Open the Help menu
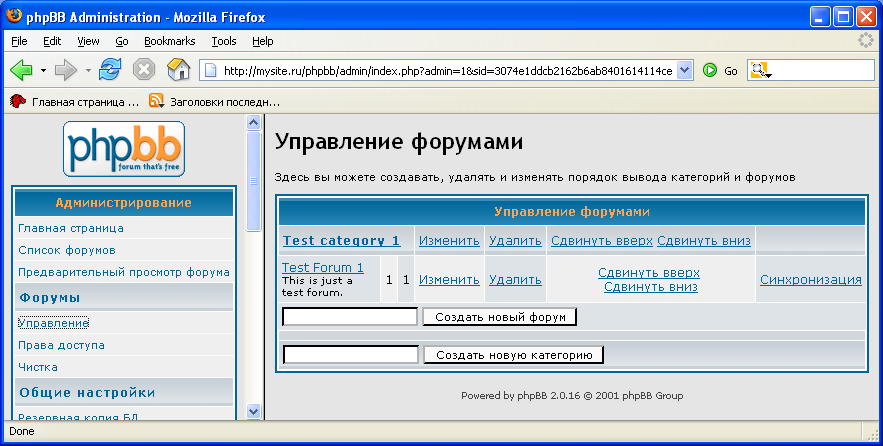This screenshot has width=883, height=446. [262, 41]
